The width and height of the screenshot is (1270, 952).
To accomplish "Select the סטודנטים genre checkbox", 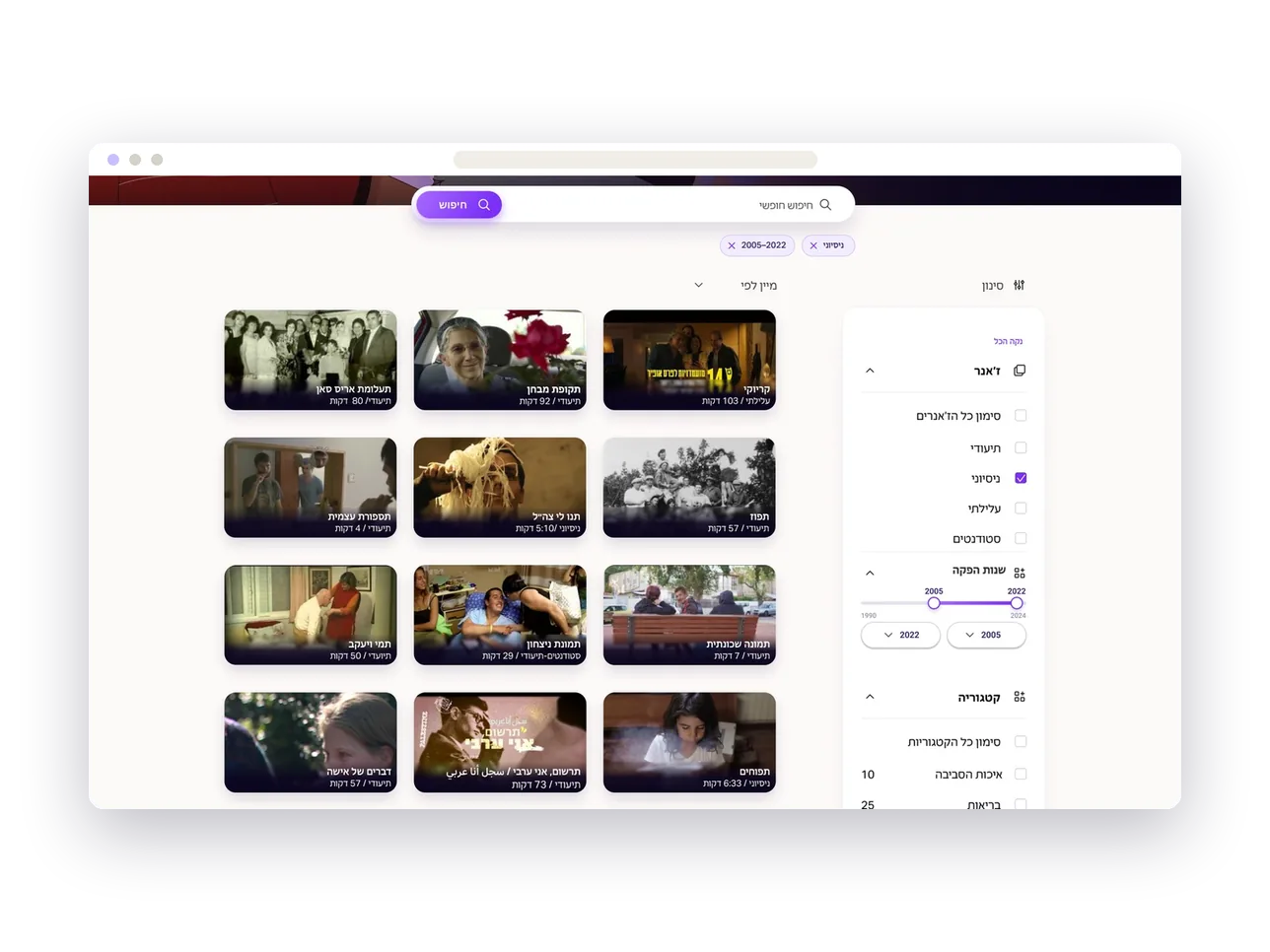I will pyautogui.click(x=1021, y=539).
